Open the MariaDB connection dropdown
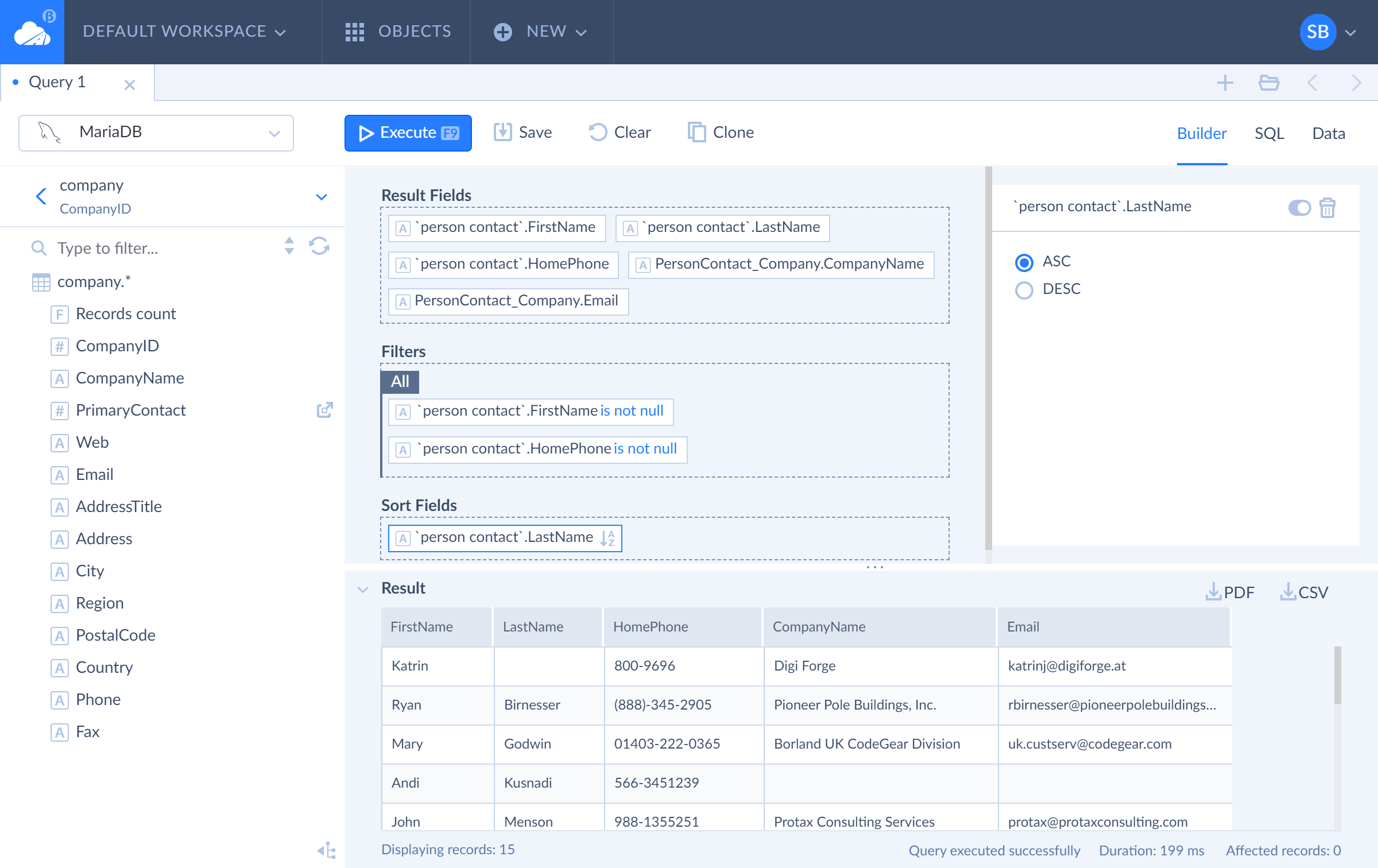Screen dimensions: 1378x868 pyautogui.click(x=156, y=133)
